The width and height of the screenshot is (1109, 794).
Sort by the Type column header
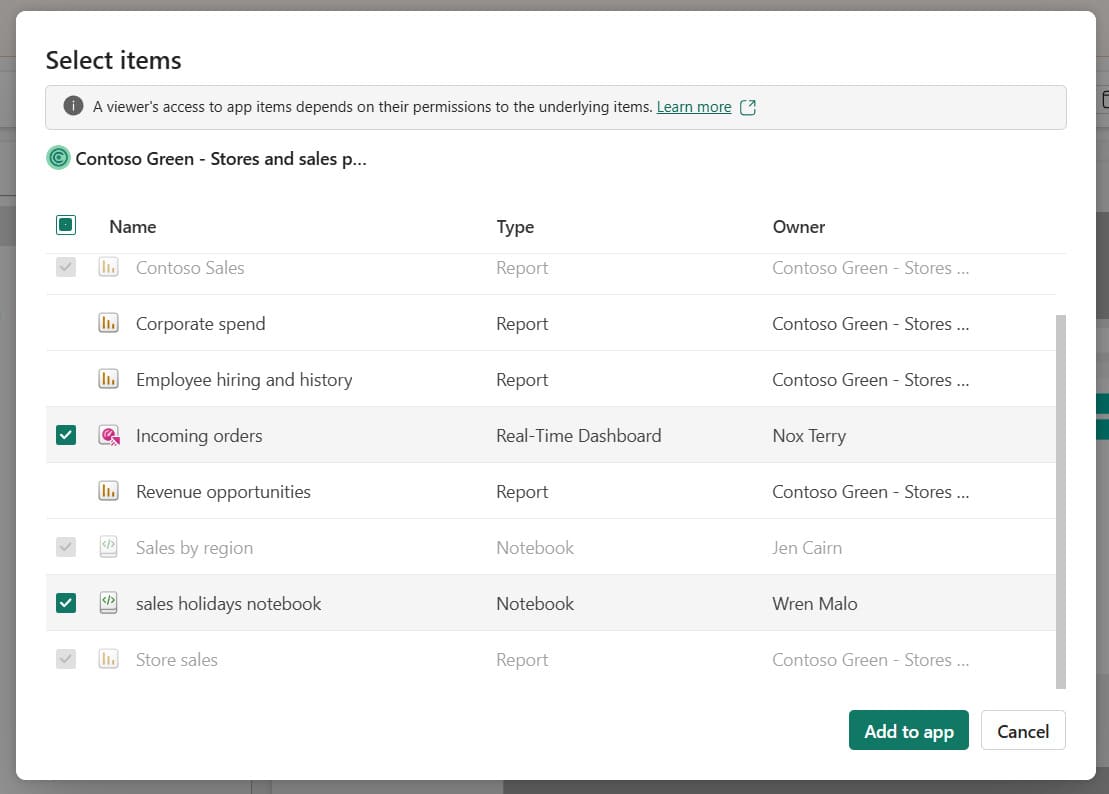click(515, 227)
